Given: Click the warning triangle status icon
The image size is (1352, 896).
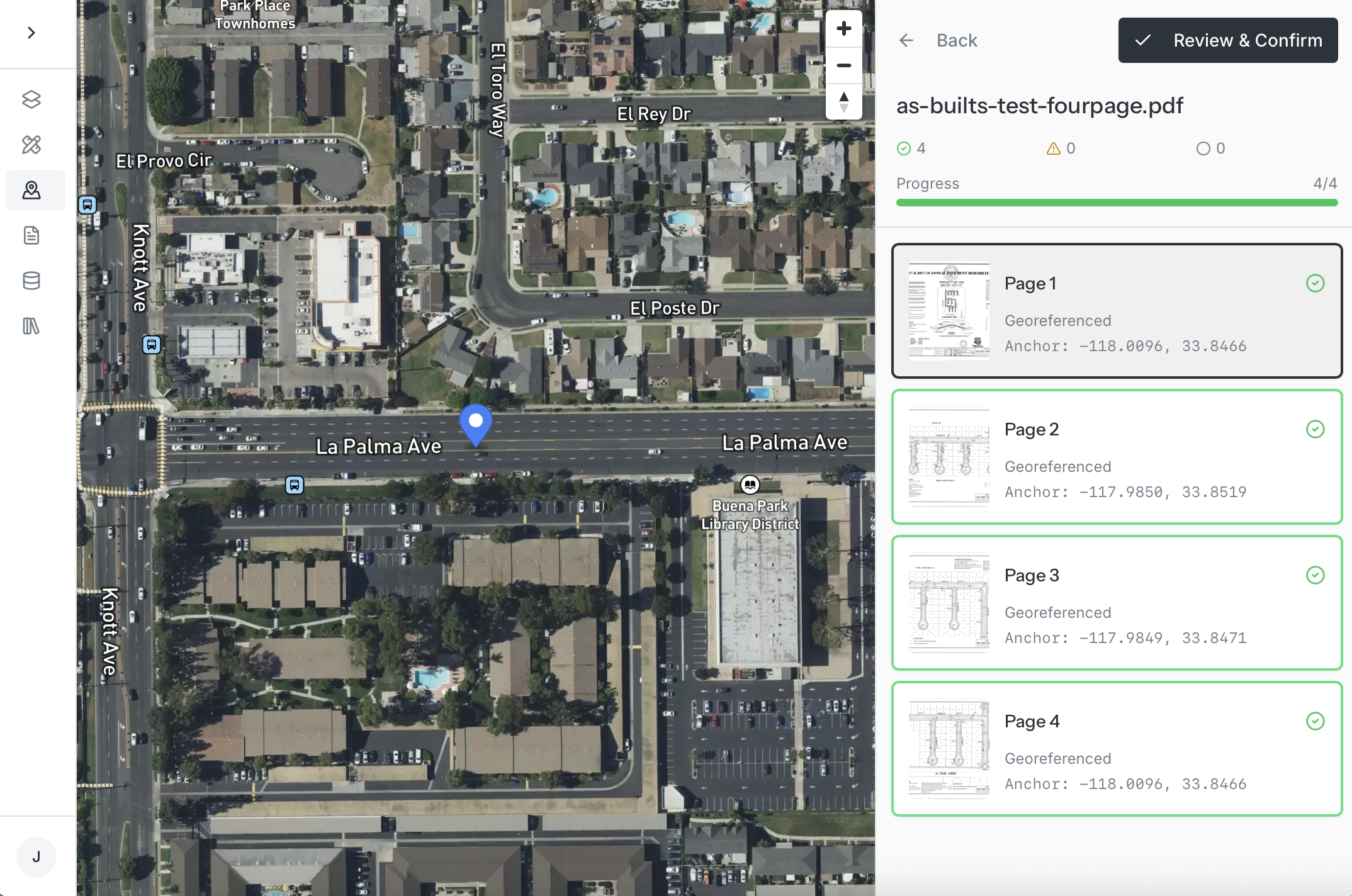Looking at the screenshot, I should [x=1054, y=148].
